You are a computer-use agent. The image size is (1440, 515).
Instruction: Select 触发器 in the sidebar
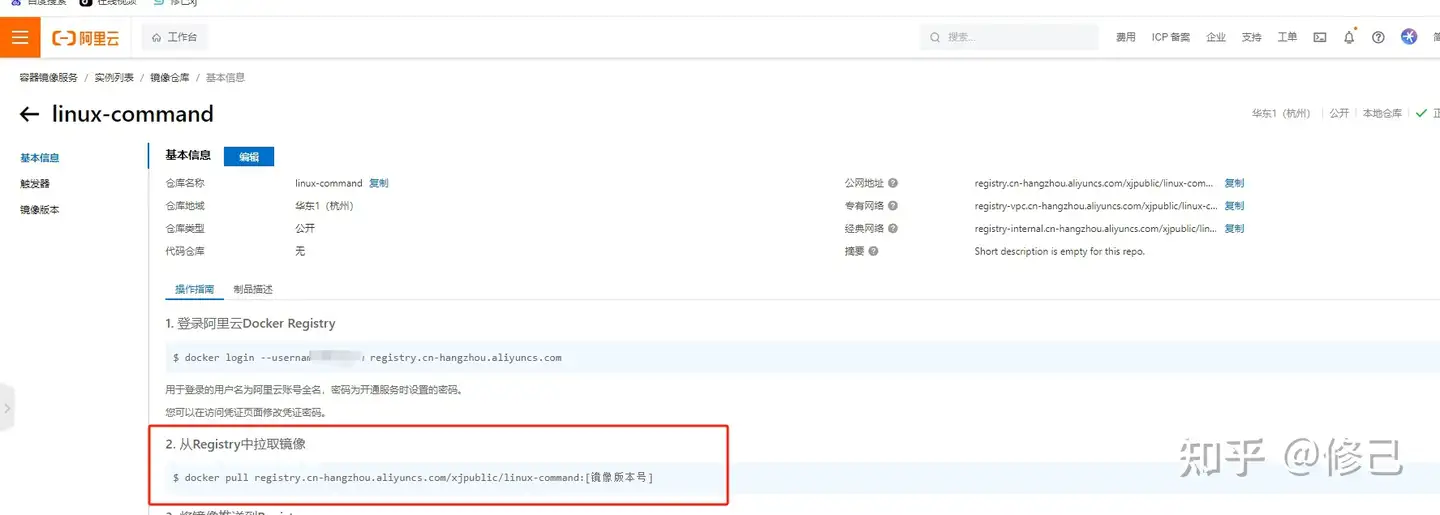(35, 184)
